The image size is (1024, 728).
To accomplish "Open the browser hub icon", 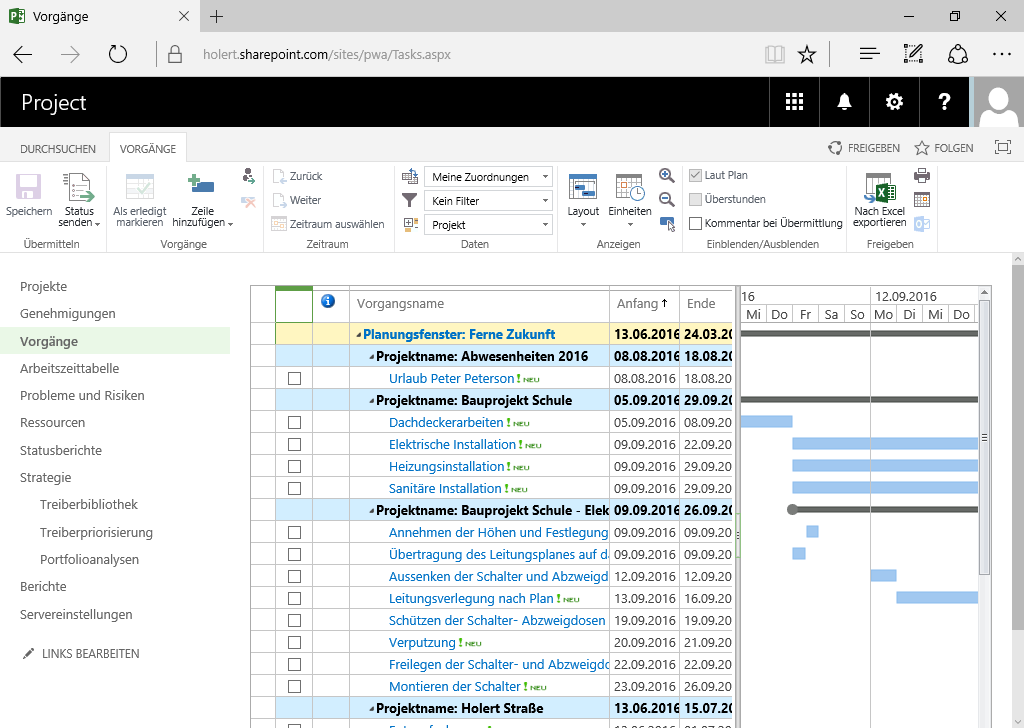I will point(869,54).
